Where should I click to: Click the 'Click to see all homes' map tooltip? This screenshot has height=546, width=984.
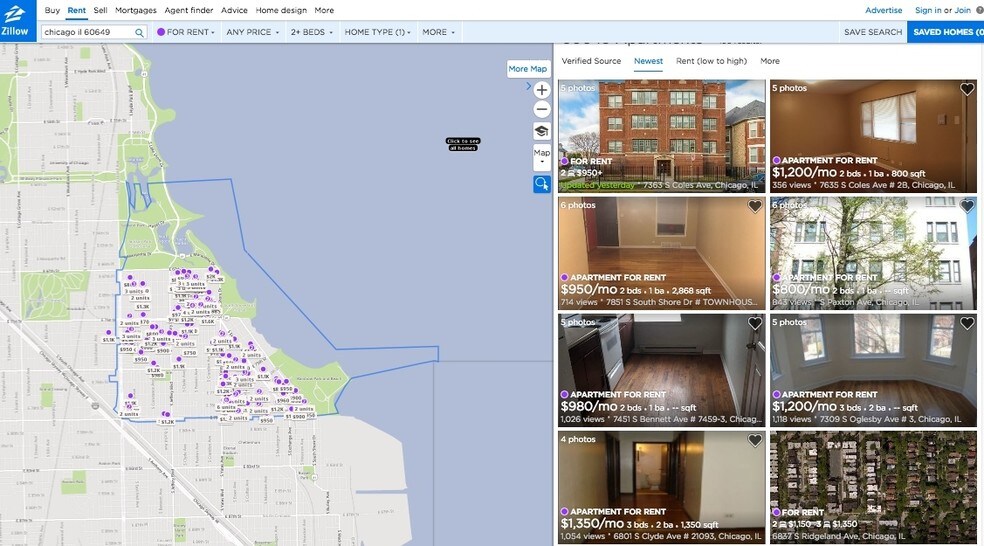(x=463, y=144)
